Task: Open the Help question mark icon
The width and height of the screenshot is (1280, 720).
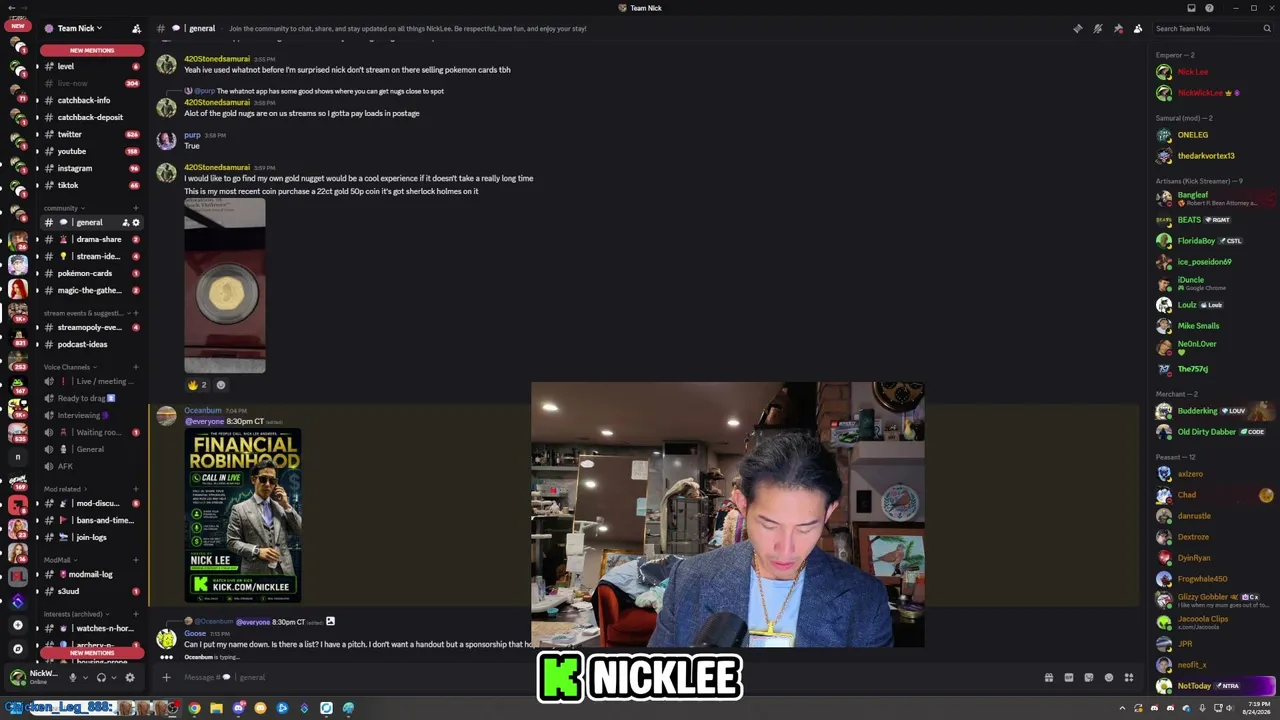Action: [1209, 8]
